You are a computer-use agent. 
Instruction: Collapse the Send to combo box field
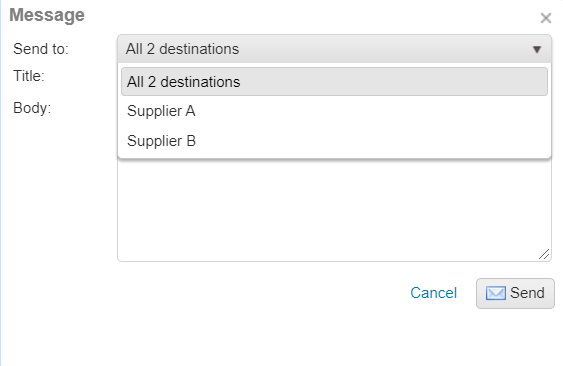pos(334,49)
